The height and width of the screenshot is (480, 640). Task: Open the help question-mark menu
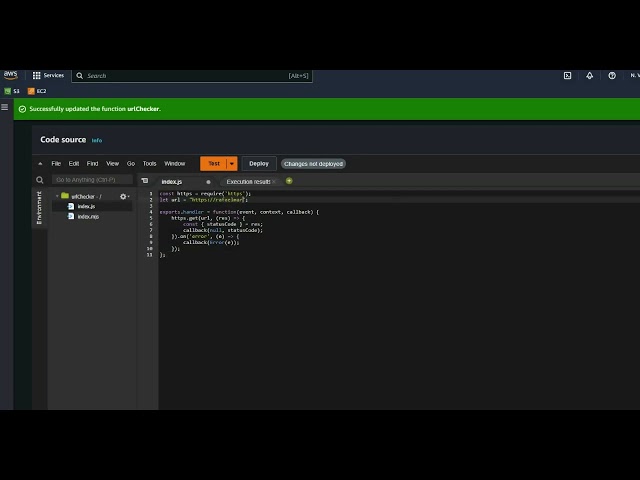click(x=612, y=76)
